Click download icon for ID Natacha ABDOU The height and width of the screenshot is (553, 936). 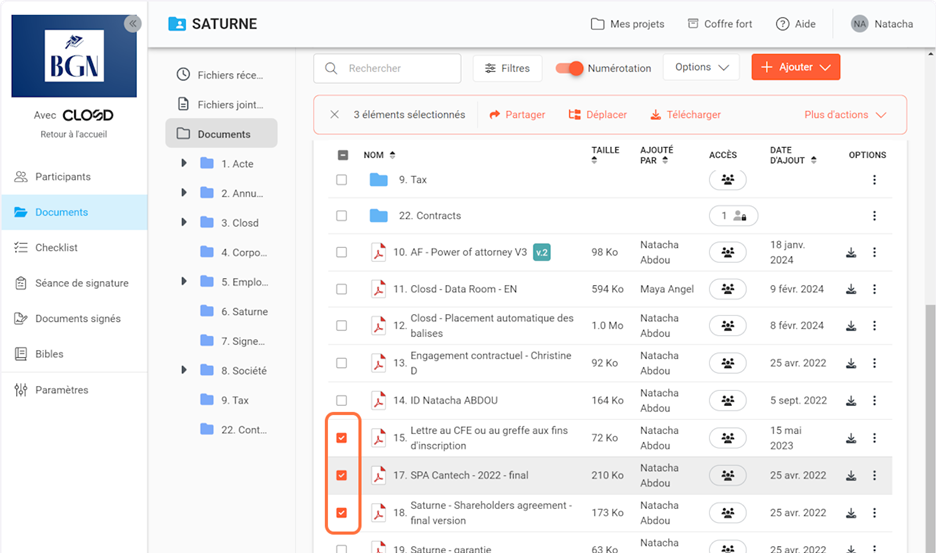851,401
